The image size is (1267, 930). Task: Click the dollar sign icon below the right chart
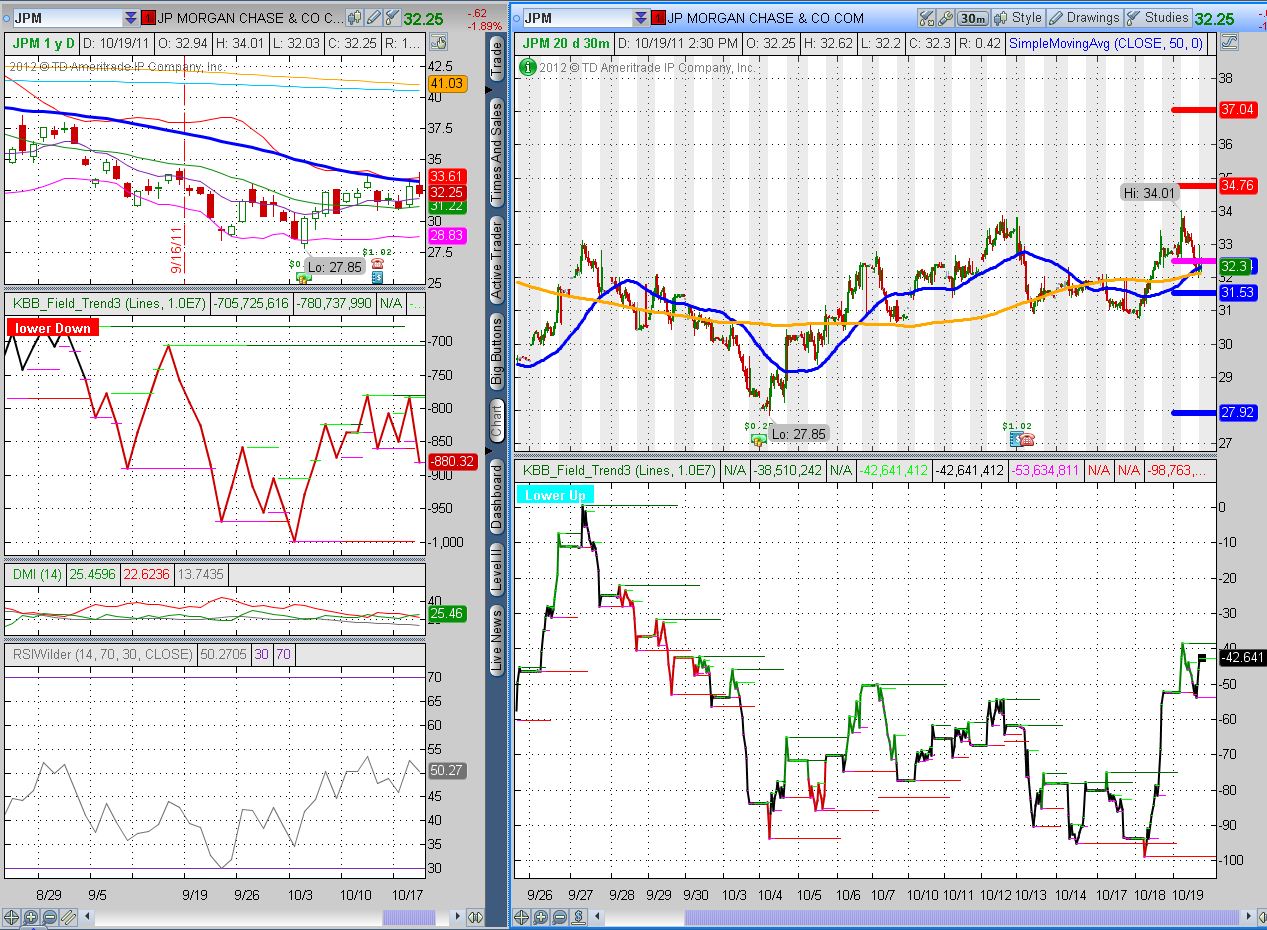[x=578, y=916]
